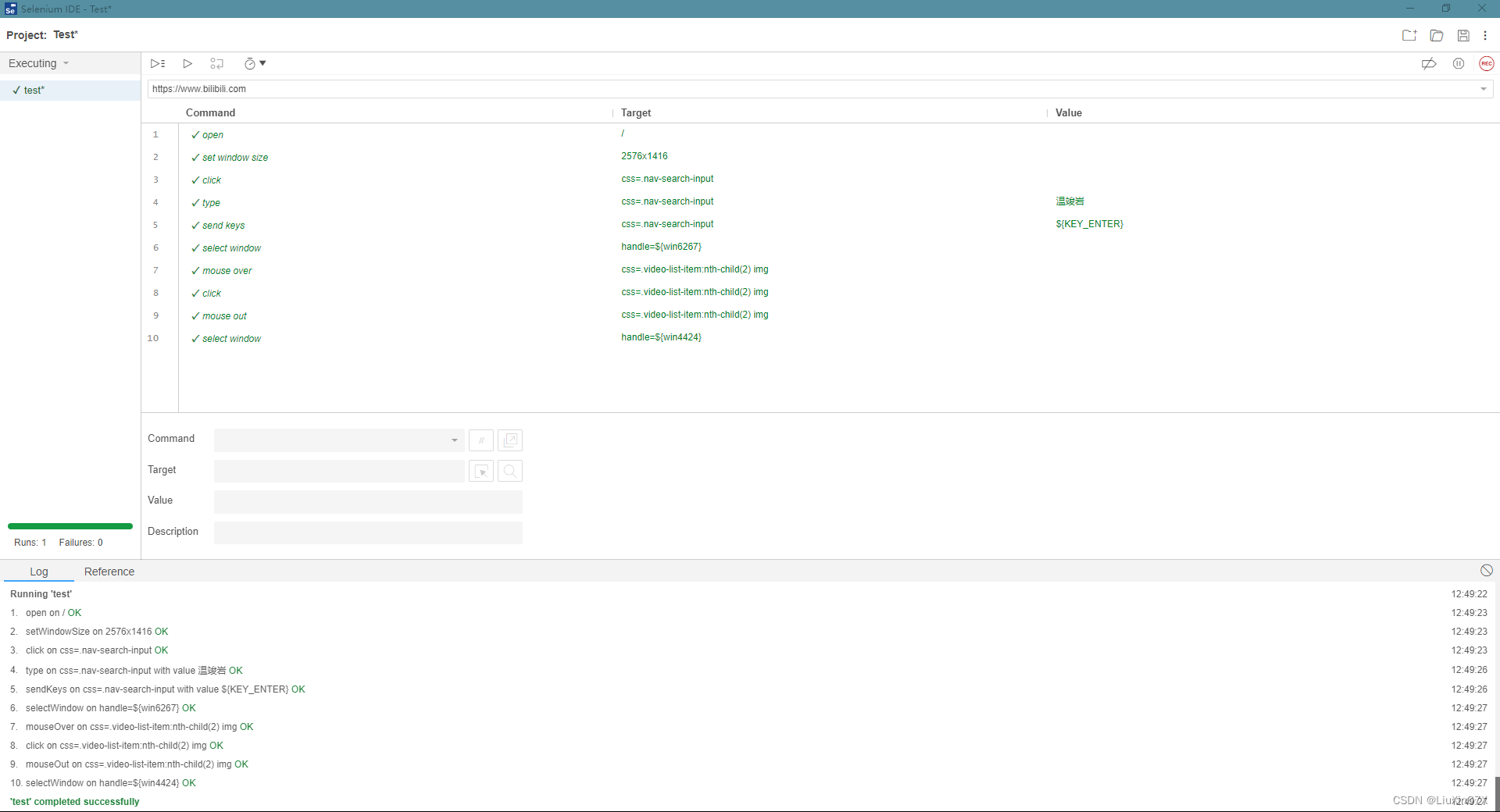The height and width of the screenshot is (812, 1500).
Task: Click the find target in page icon
Action: coord(510,471)
